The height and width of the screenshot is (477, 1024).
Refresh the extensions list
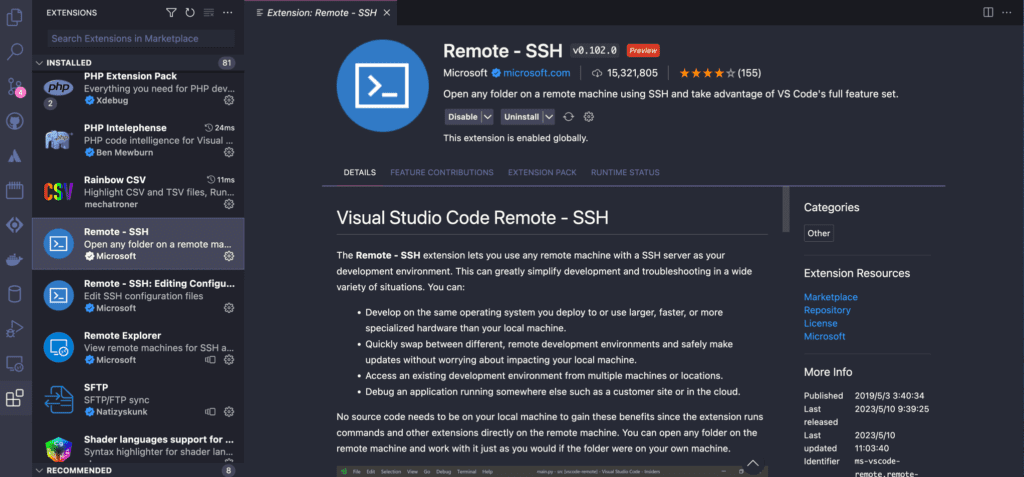(190, 13)
